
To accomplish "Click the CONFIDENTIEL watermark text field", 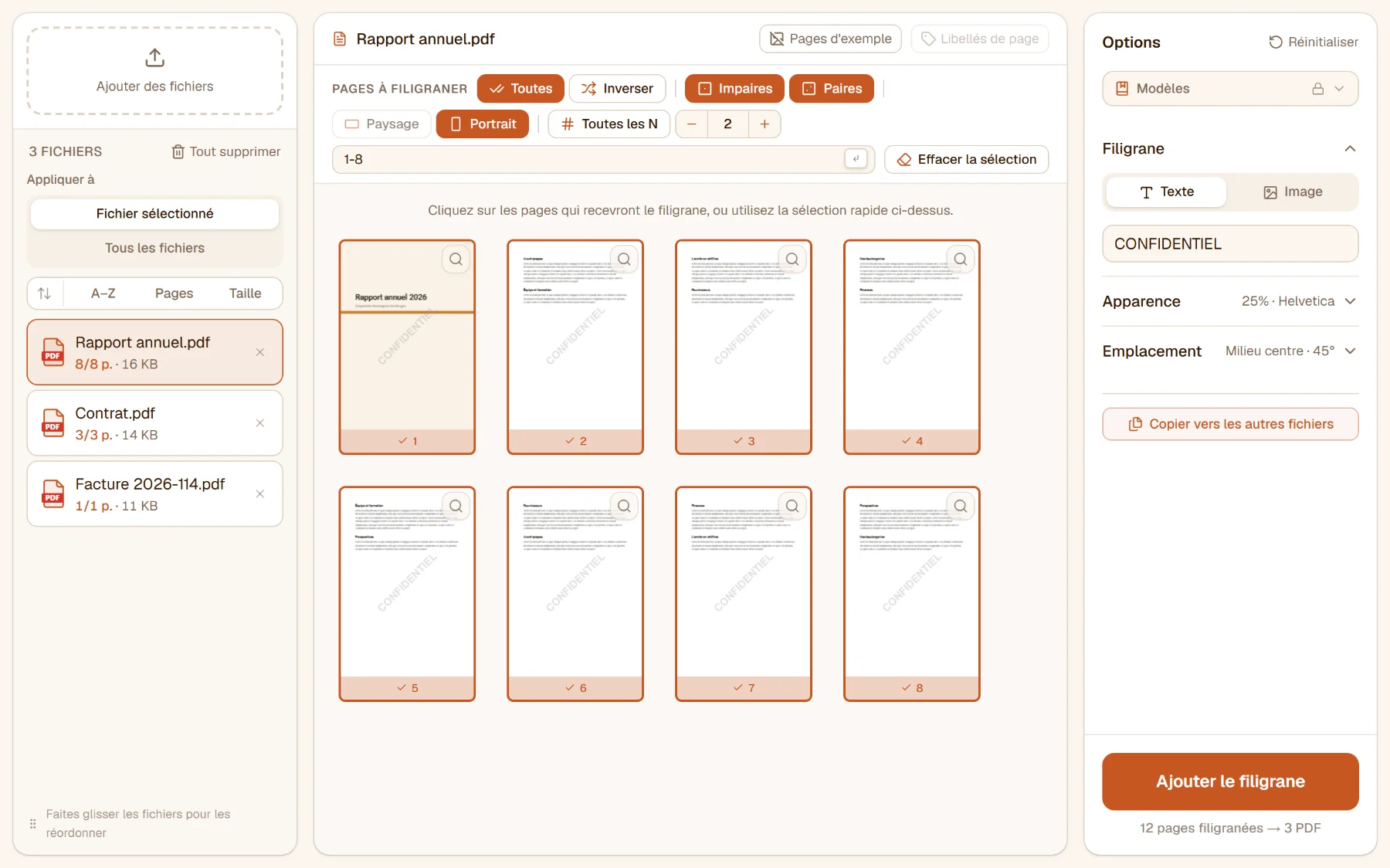I will coord(1230,244).
